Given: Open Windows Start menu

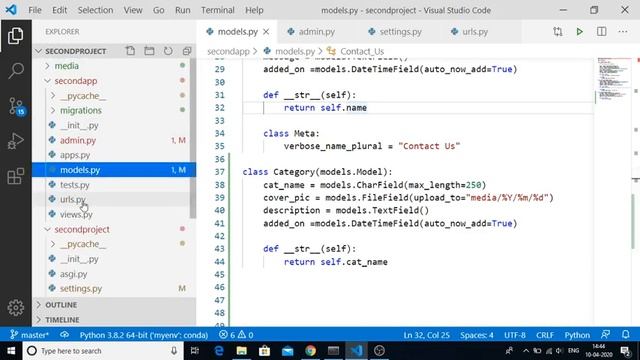Looking at the screenshot, I should pos(11,351).
